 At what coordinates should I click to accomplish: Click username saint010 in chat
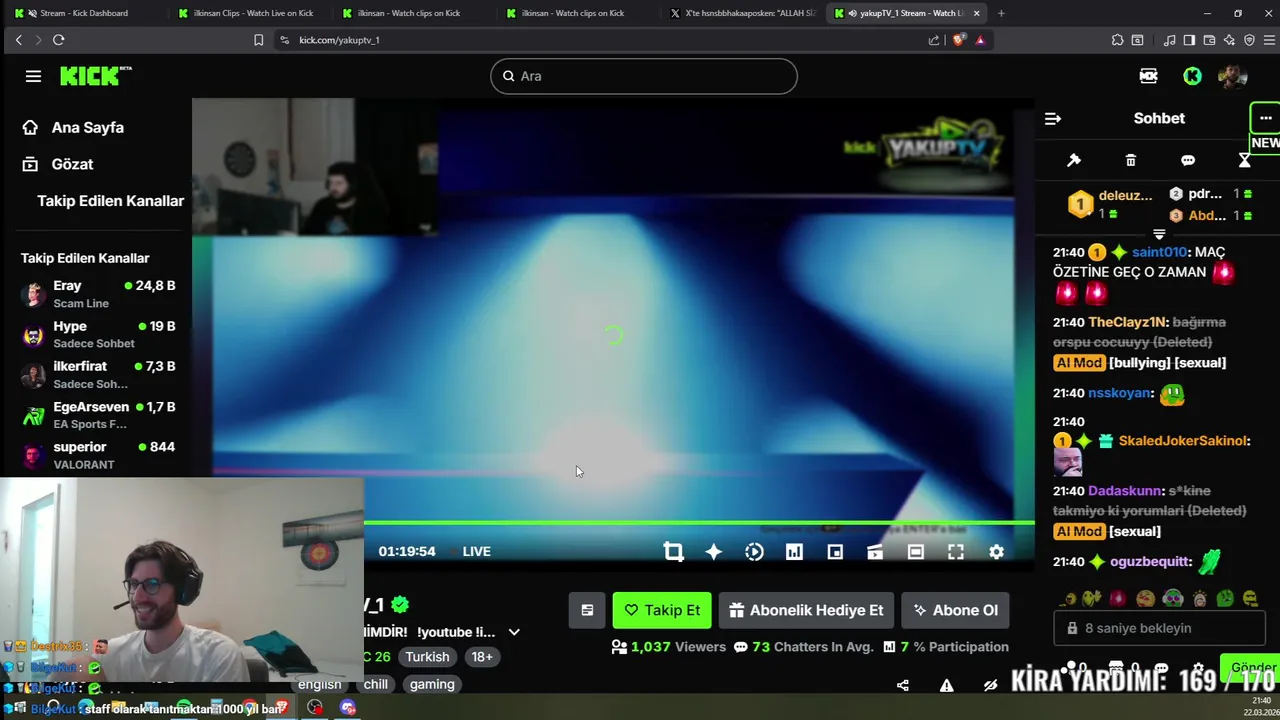(x=1159, y=252)
